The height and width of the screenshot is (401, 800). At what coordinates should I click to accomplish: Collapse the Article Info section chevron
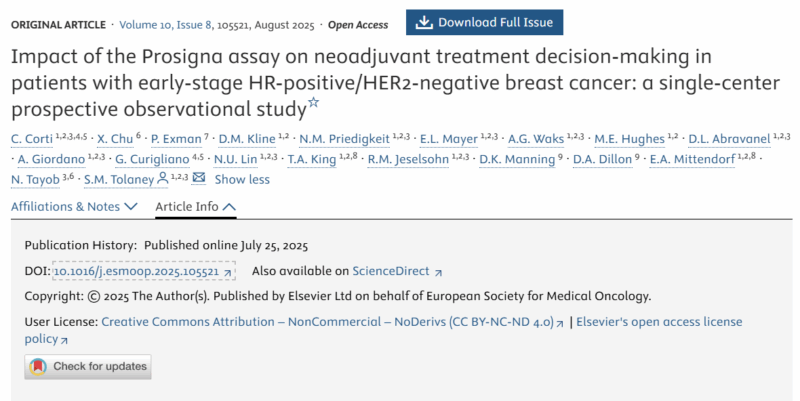pos(230,207)
